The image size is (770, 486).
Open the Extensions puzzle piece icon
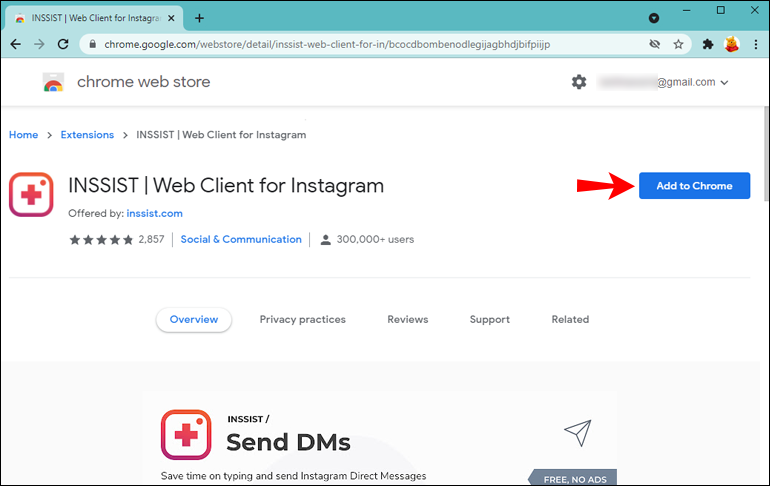pyautogui.click(x=708, y=44)
